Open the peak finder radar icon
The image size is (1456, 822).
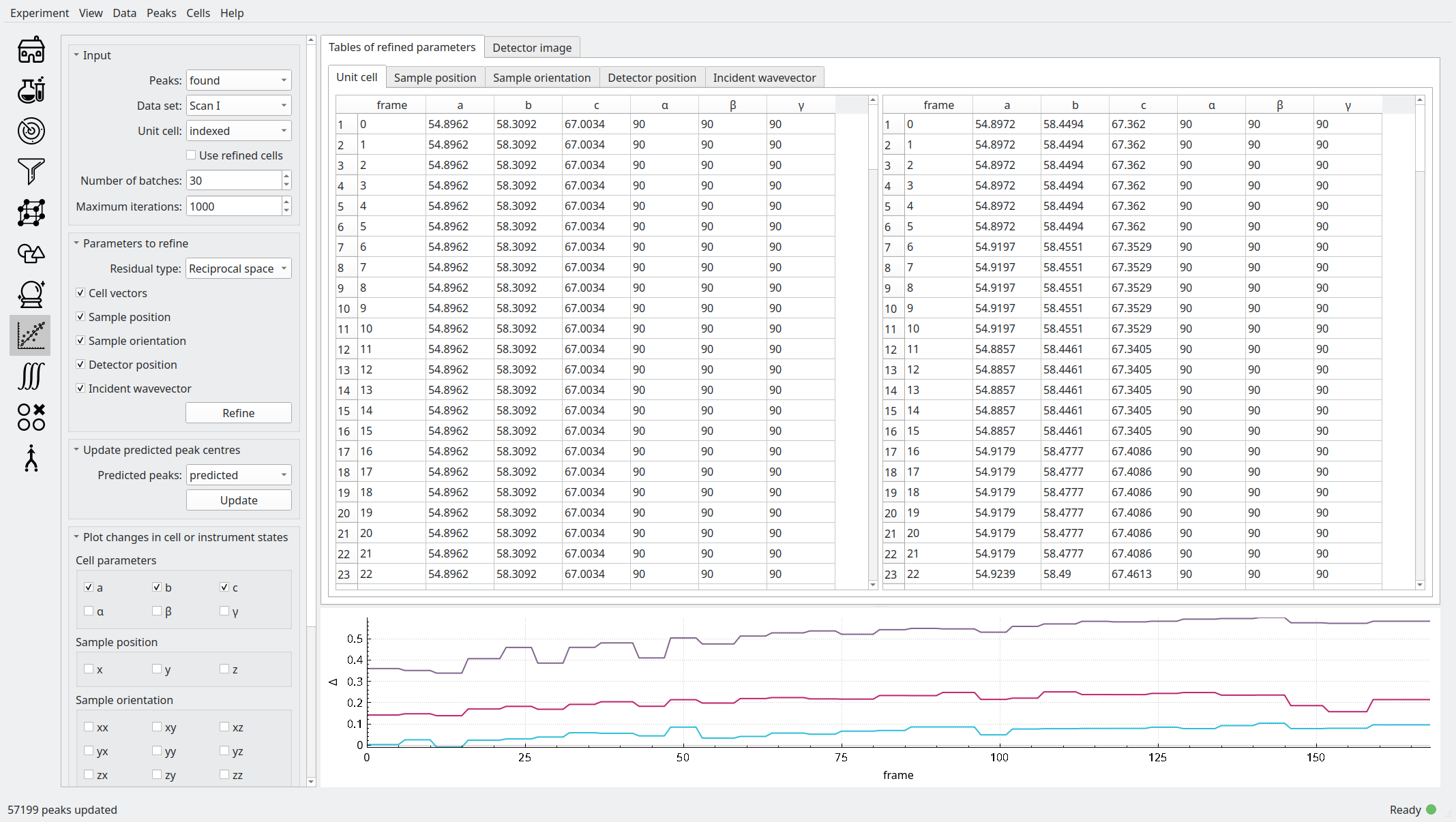click(x=31, y=131)
